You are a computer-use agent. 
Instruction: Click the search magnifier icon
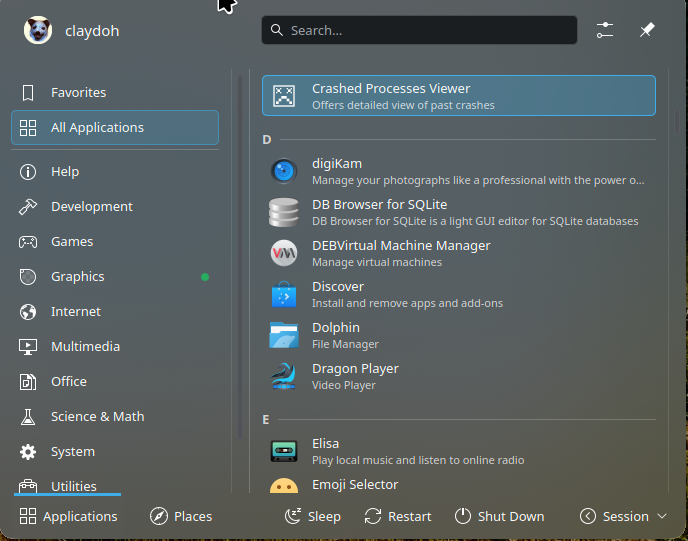(x=276, y=30)
